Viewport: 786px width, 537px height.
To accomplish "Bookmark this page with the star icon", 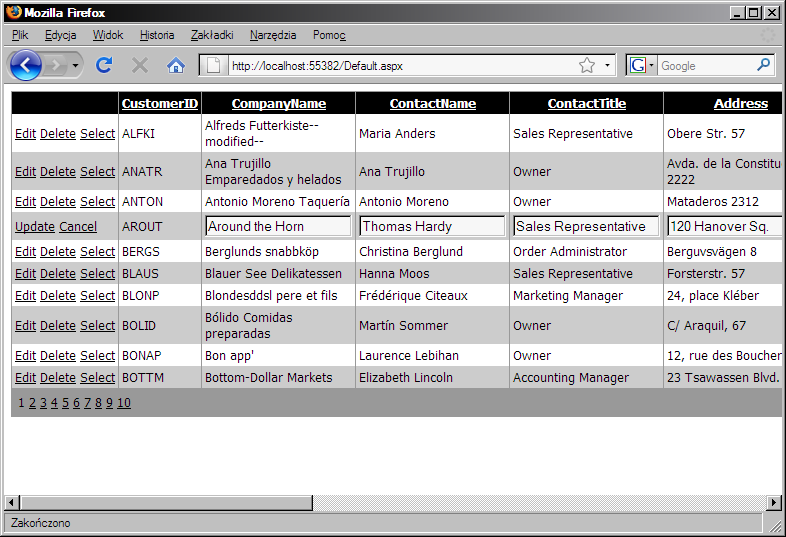I will point(587,65).
